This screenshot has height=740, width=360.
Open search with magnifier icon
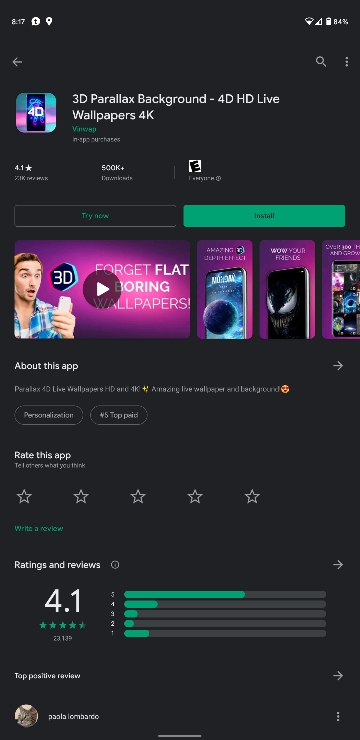click(x=321, y=61)
